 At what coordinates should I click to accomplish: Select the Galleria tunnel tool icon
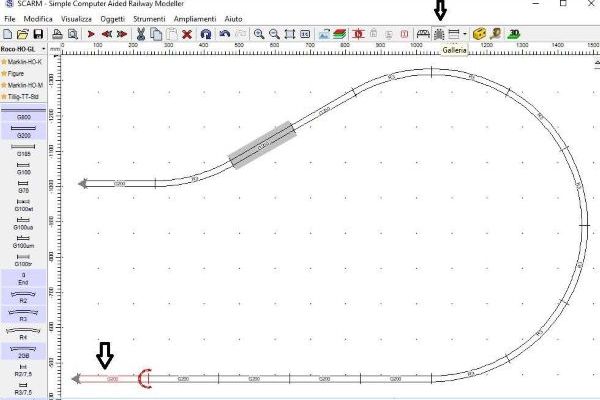tap(438, 34)
